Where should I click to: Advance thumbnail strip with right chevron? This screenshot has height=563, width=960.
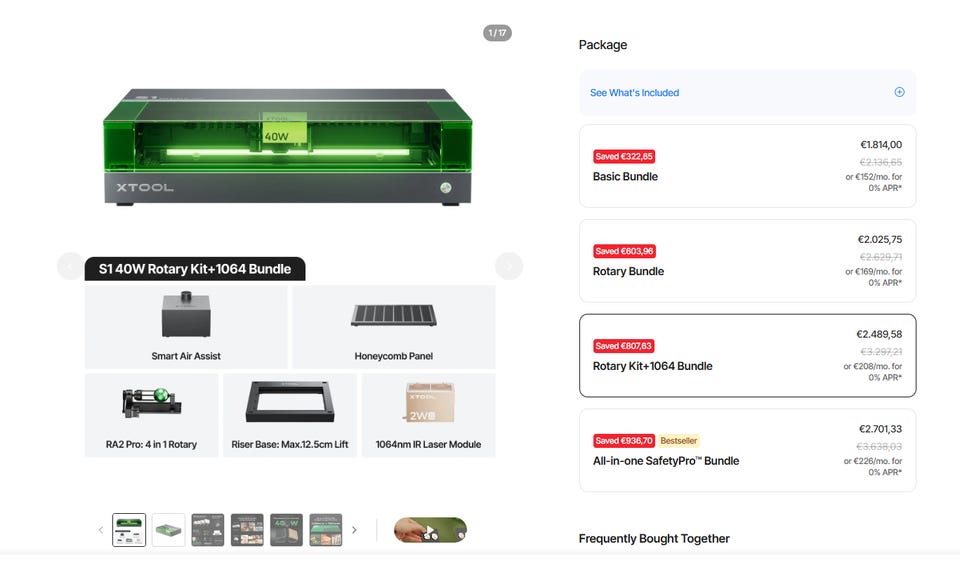[354, 530]
